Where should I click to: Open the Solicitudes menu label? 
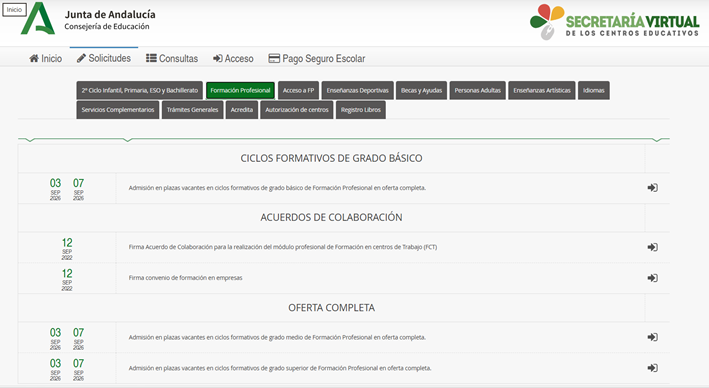click(109, 58)
